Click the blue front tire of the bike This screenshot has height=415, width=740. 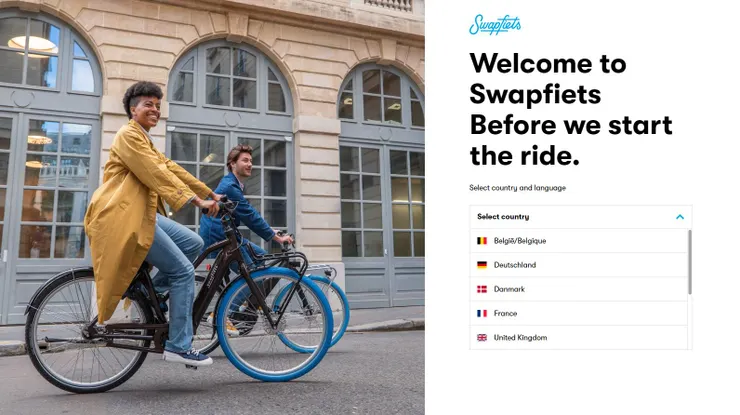(275, 324)
